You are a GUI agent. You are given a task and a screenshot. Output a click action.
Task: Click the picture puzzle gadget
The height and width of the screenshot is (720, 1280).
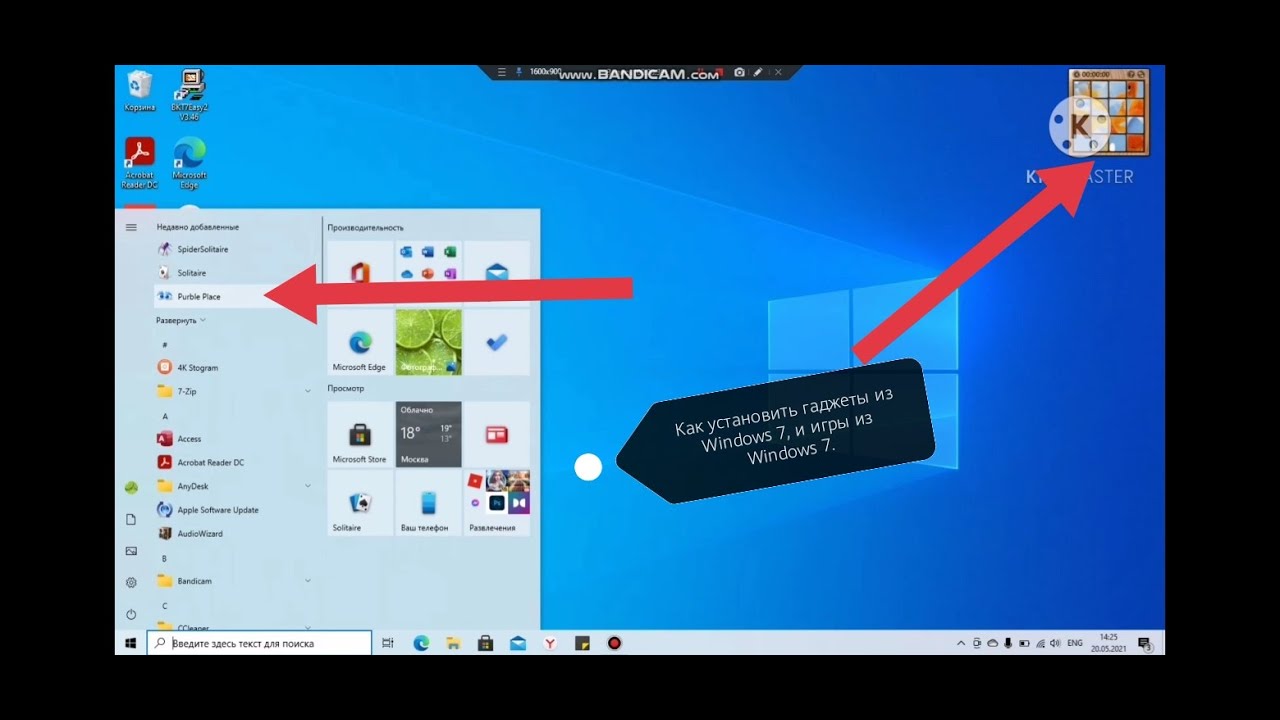pyautogui.click(x=1107, y=113)
